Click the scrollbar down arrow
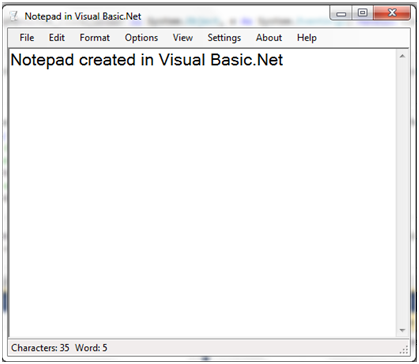Image resolution: width=419 pixels, height=364 pixels. point(402,330)
